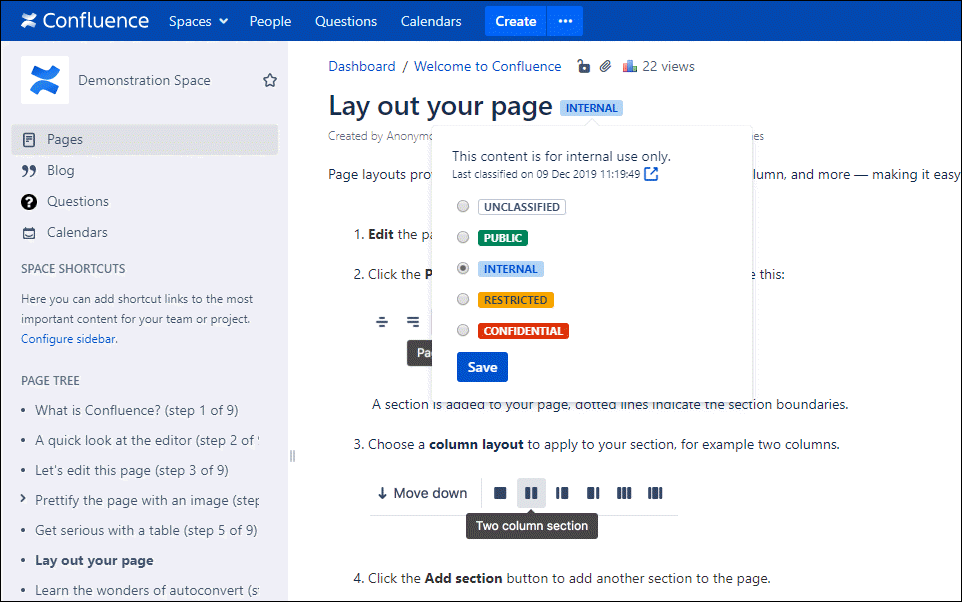Open attachments via the paperclip icon
Viewport: 962px width, 602px height.
tap(605, 67)
